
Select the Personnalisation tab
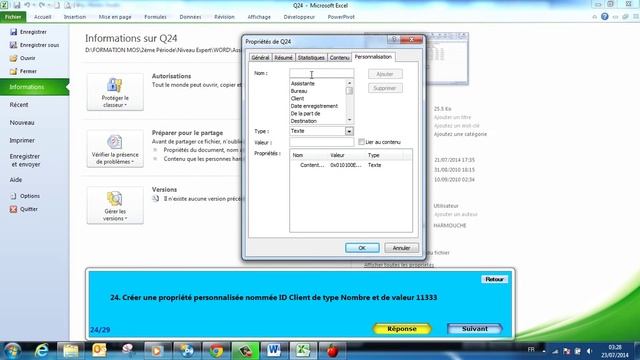373,57
